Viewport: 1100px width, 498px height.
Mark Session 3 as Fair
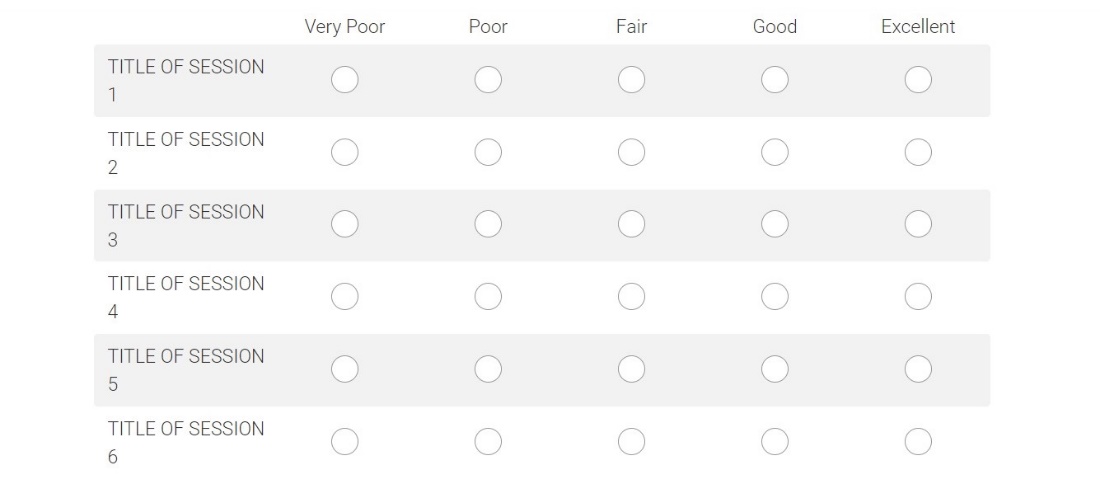coord(631,225)
